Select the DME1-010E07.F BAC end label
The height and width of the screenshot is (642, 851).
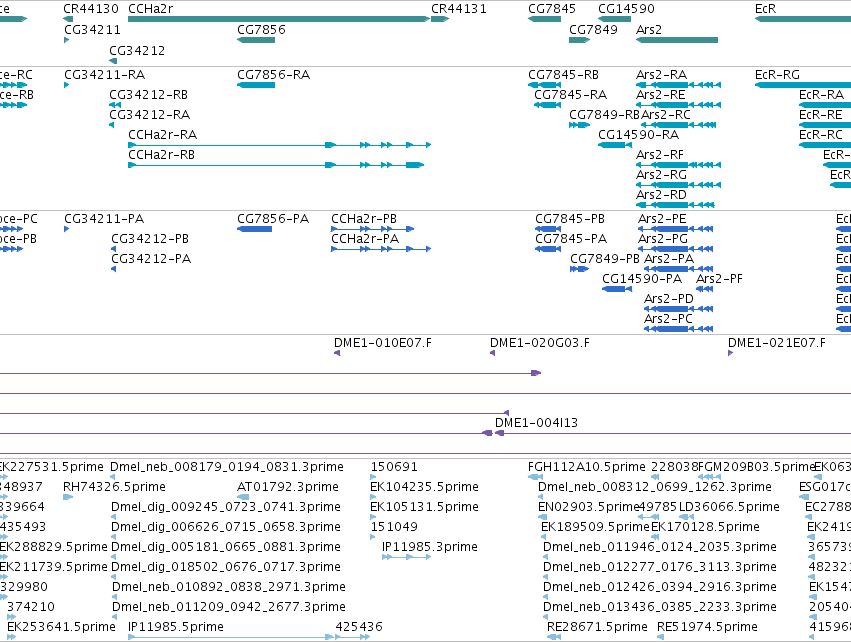coord(383,343)
